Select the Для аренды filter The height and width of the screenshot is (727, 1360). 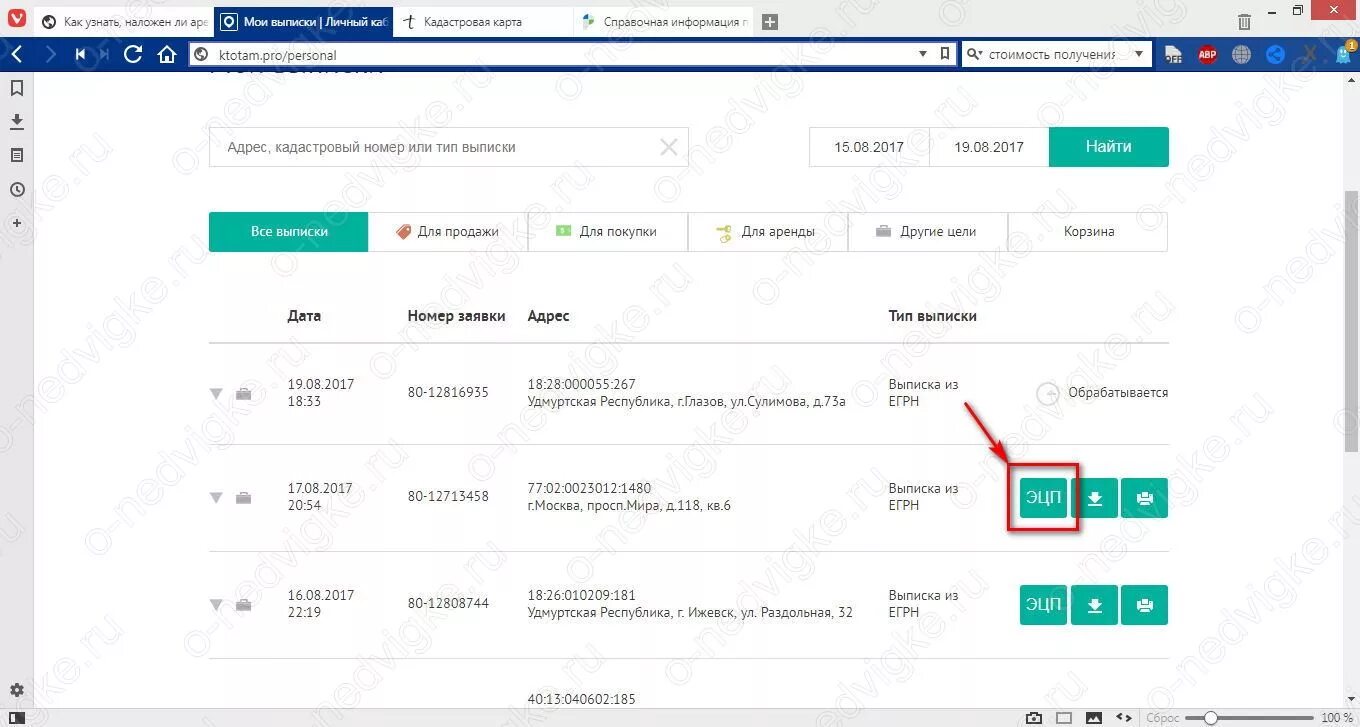point(768,232)
